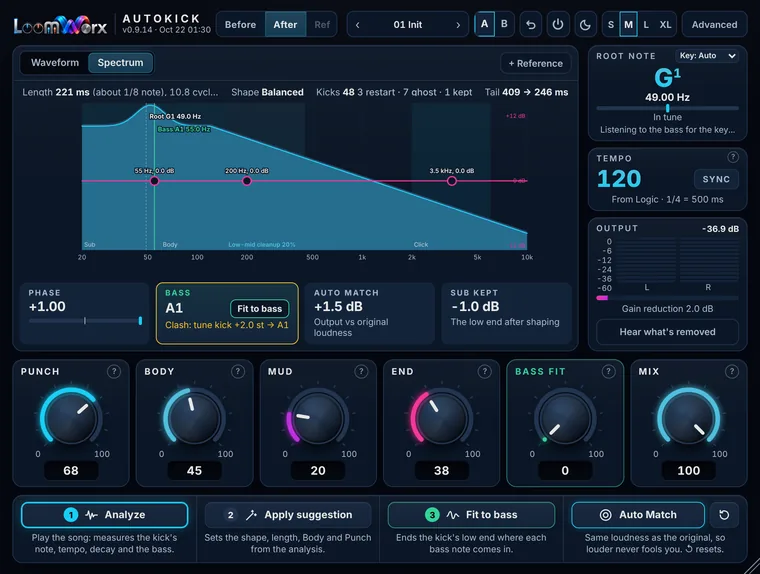760x574 pixels.
Task: Click the End value field 38
Action: (442, 470)
